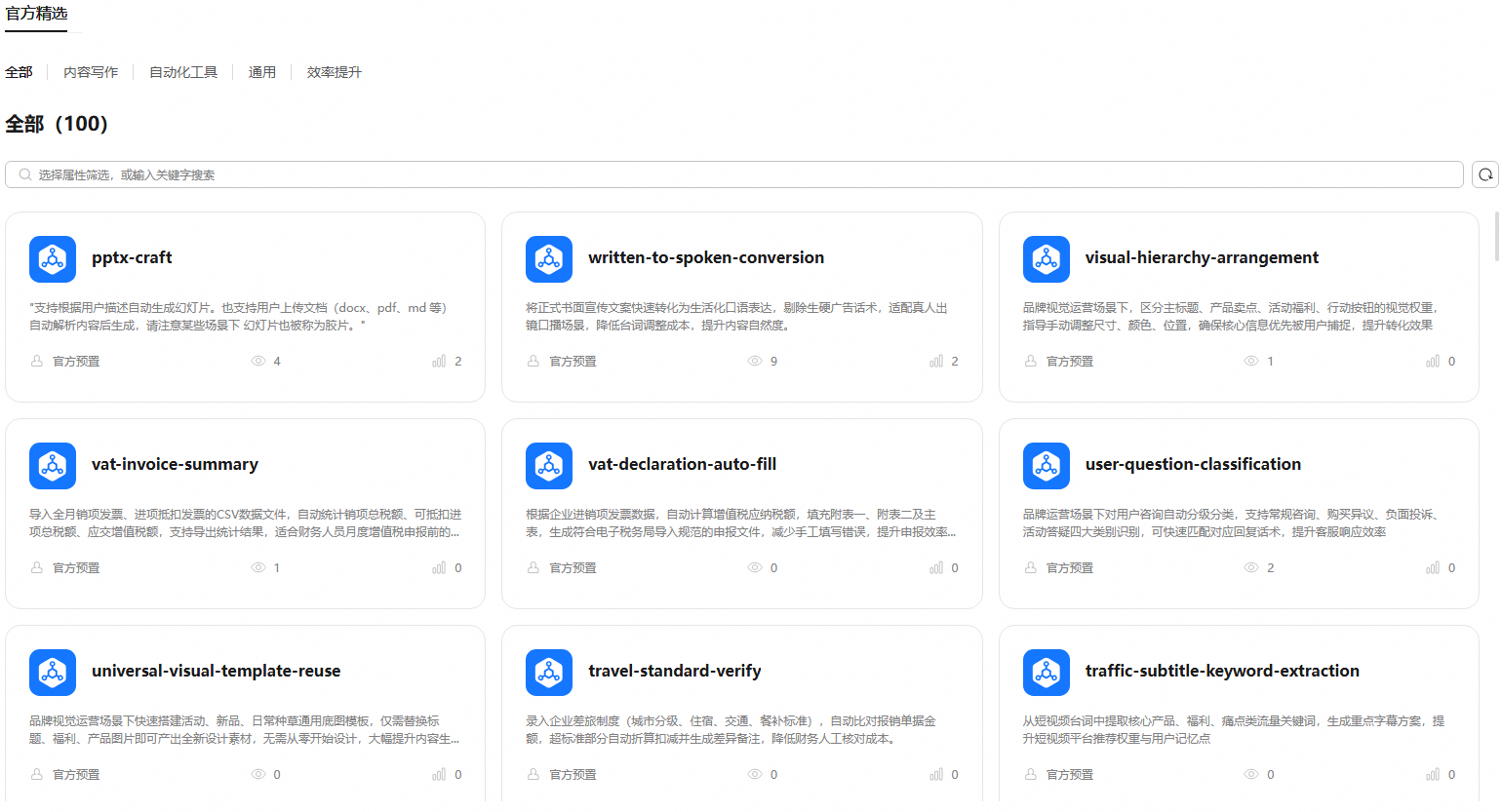Click the view-count eye icon on pptx-craft

pos(258,361)
